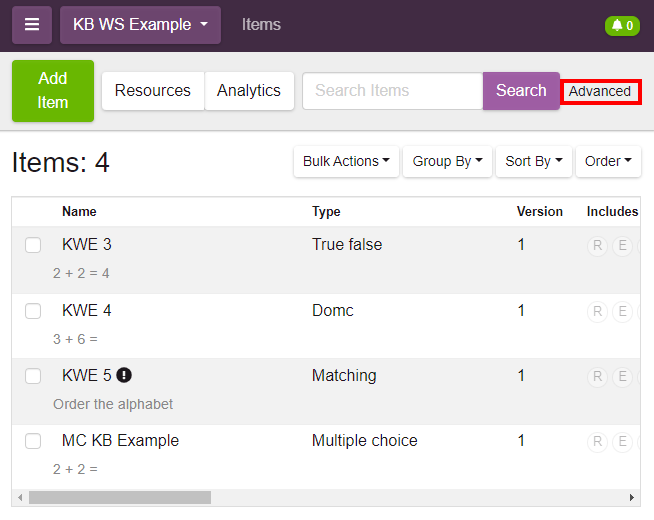654x520 pixels.
Task: Click the E includes icon for KWE 5
Action: [x=622, y=377]
